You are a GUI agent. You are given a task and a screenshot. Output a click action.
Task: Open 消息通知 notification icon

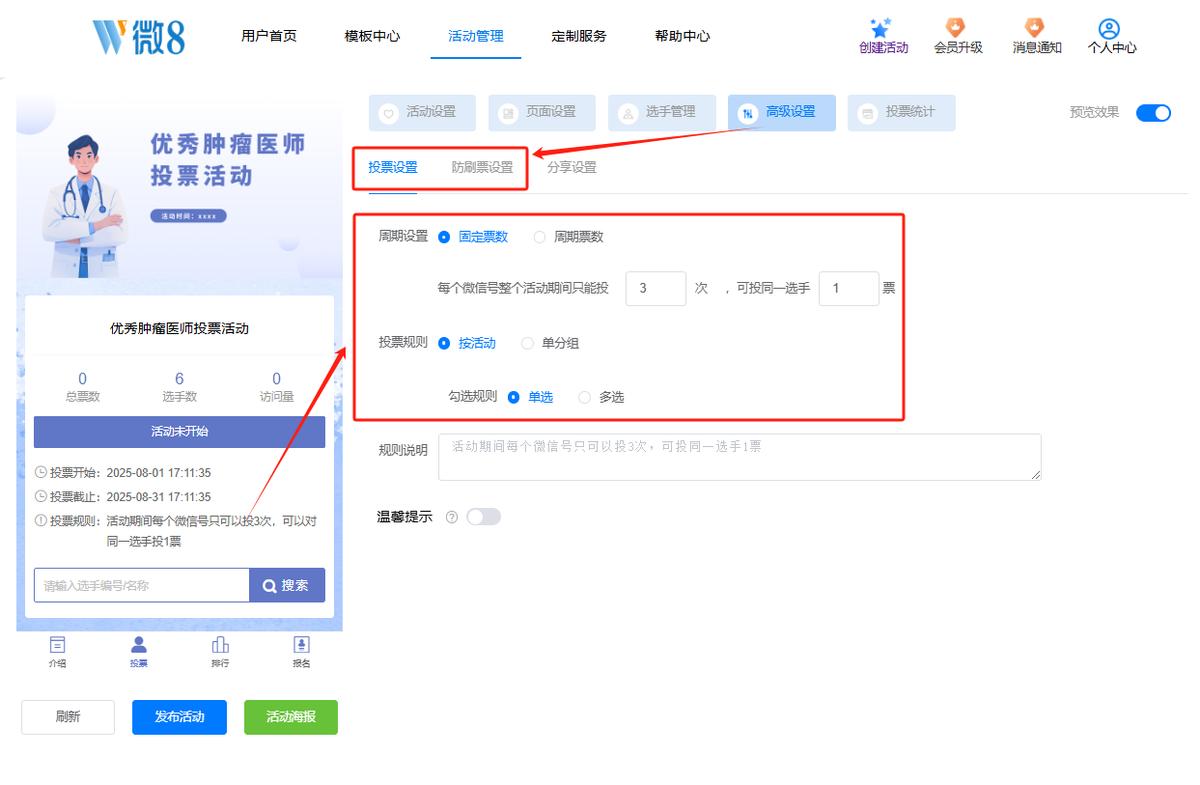click(1034, 28)
